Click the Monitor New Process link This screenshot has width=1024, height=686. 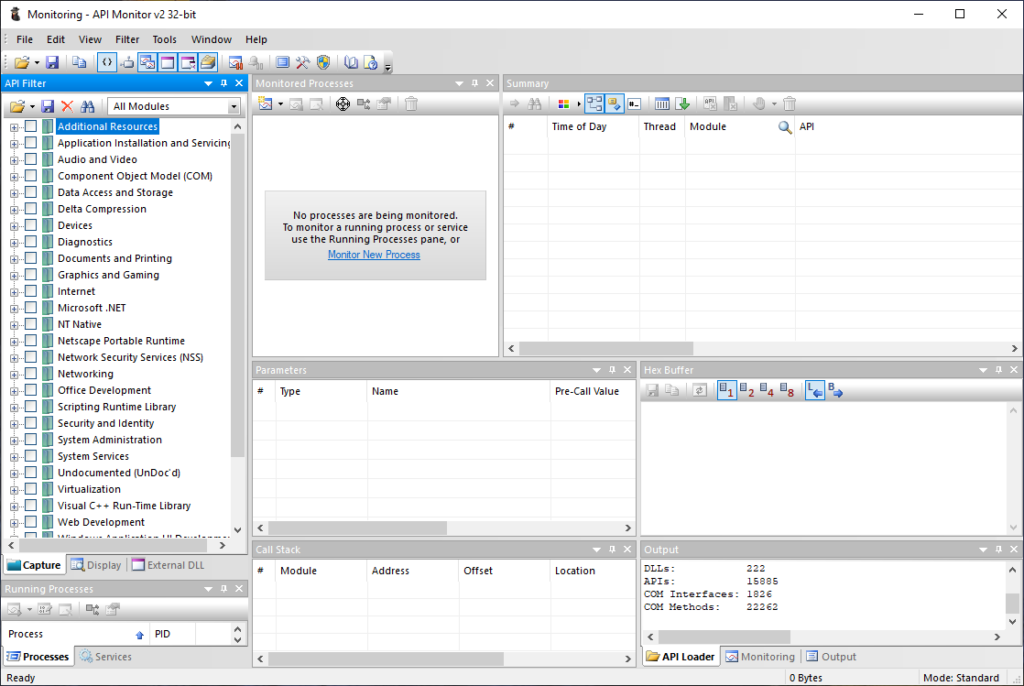(x=374, y=255)
